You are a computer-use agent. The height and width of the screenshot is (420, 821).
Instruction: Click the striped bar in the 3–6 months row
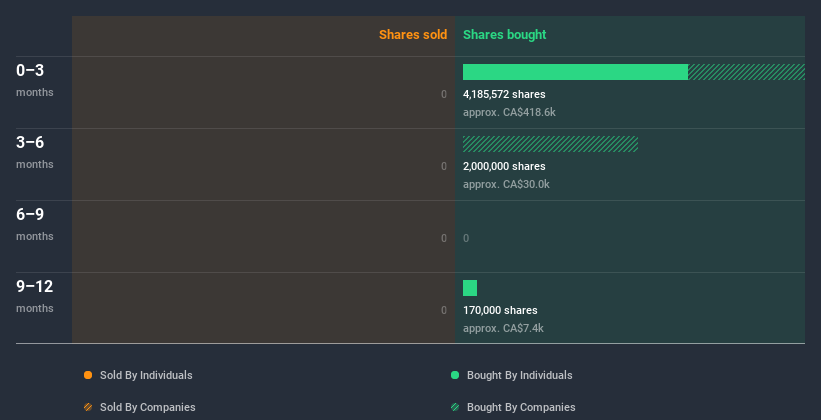point(550,144)
